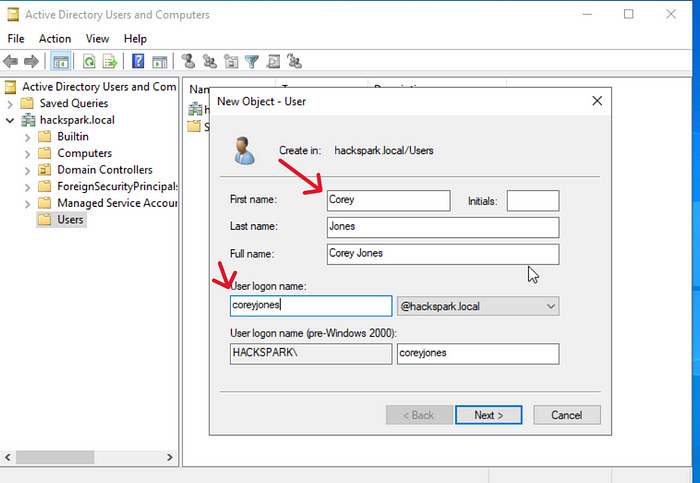Screen dimensions: 700x483
Task: Click the Export List toolbar icon
Action: pyautogui.click(x=110, y=61)
